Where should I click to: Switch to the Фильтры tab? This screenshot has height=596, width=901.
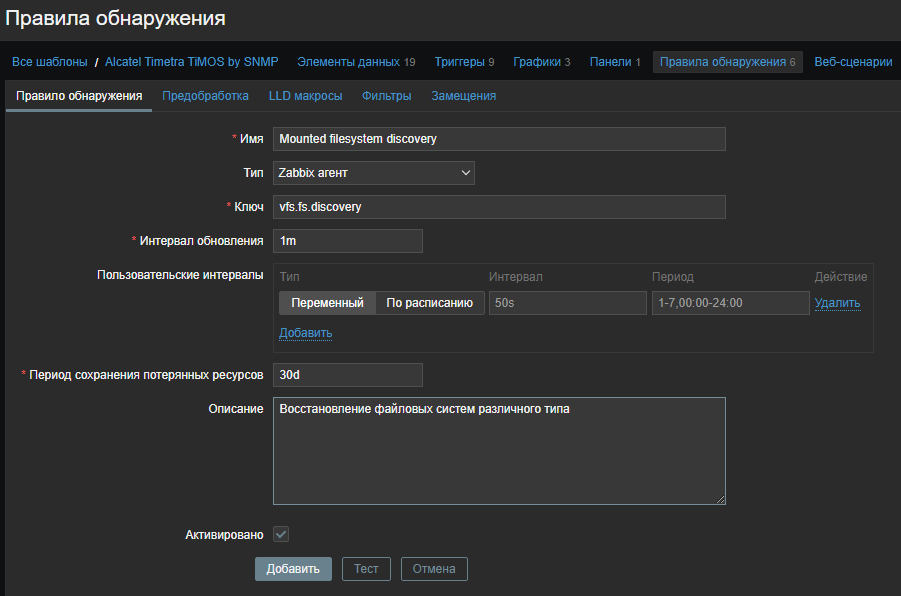coord(386,96)
